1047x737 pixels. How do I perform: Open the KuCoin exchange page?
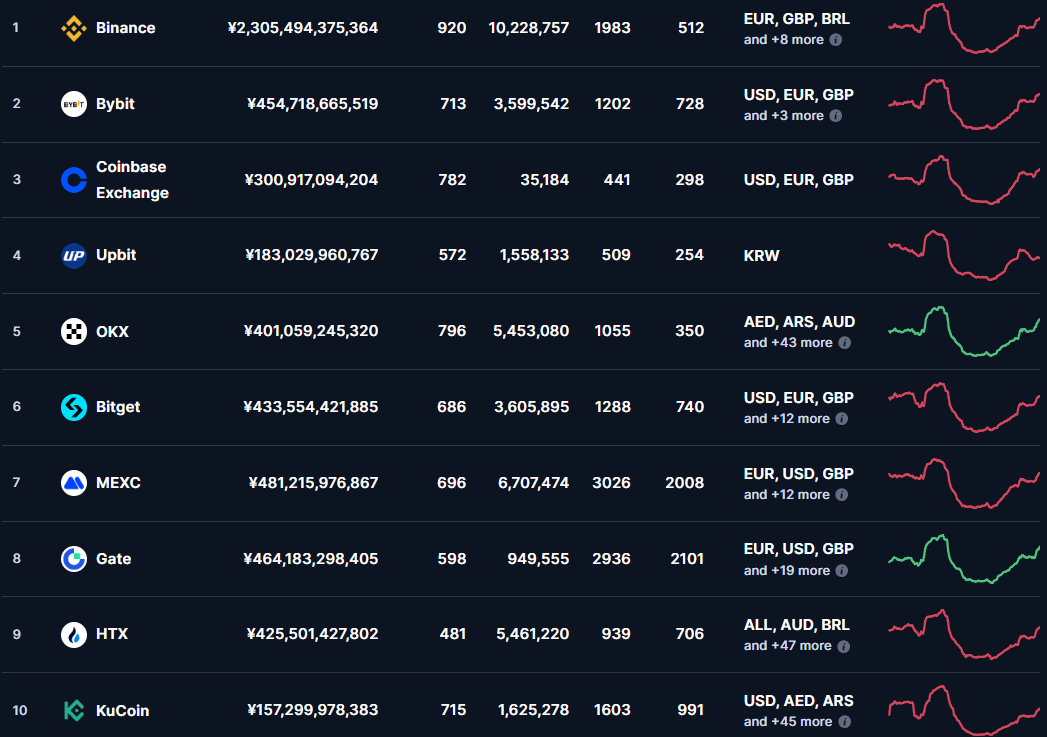(x=122, y=710)
